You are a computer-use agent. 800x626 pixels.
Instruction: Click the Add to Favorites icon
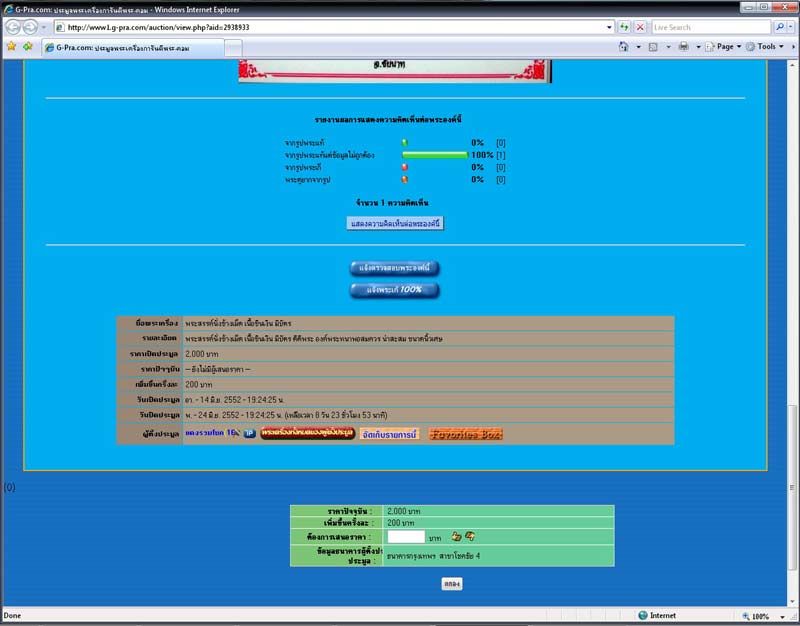point(28,46)
